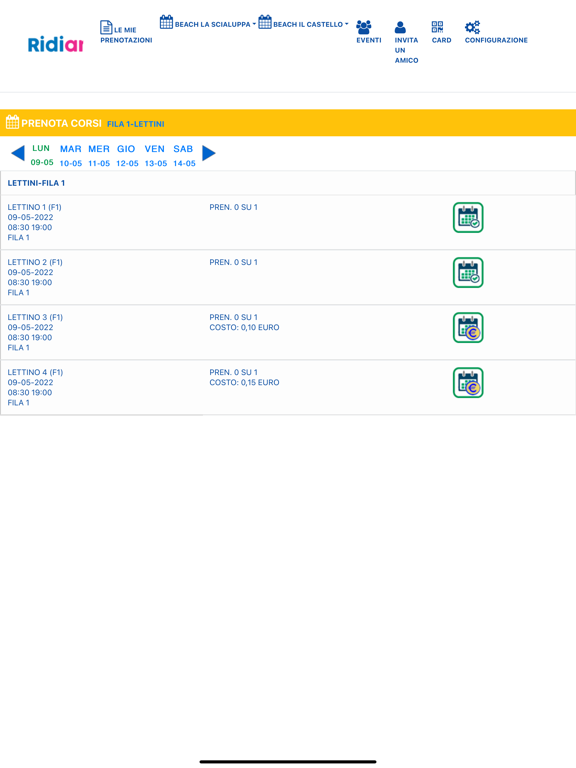Click the Beach La Scialuppa calendar icon
Image resolution: width=576 pixels, height=768 pixels.
167,22
